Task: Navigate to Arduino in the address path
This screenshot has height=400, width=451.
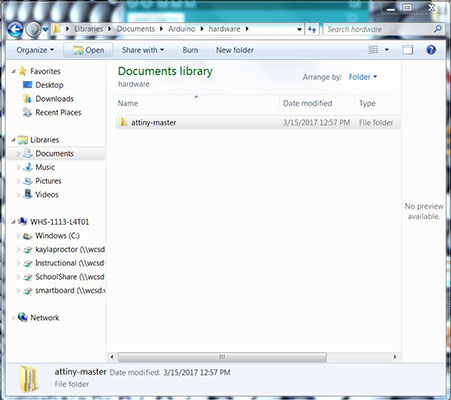Action: point(182,29)
